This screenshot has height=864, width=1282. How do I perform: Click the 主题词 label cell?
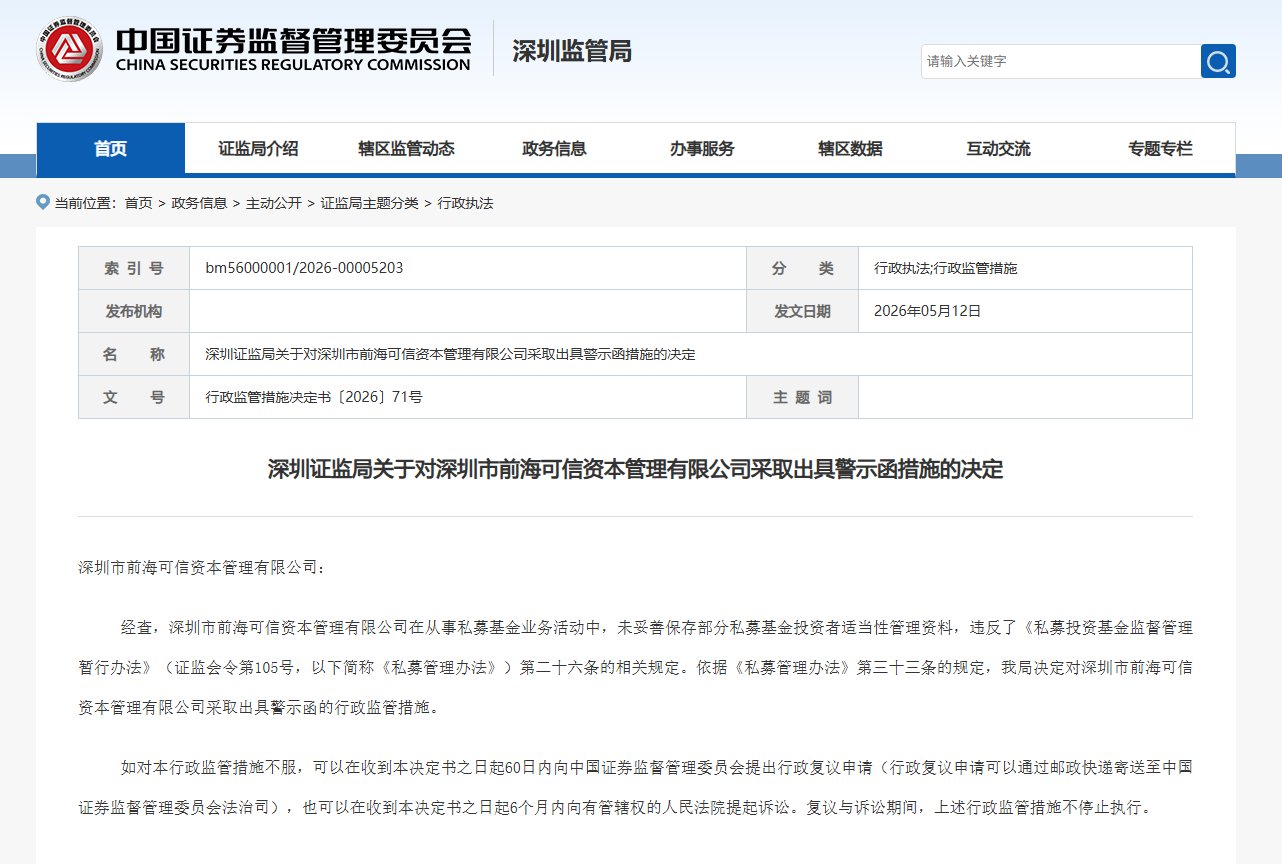803,397
